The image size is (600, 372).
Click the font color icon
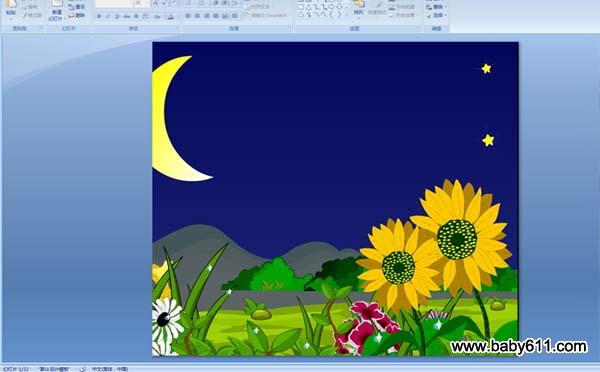point(171,16)
